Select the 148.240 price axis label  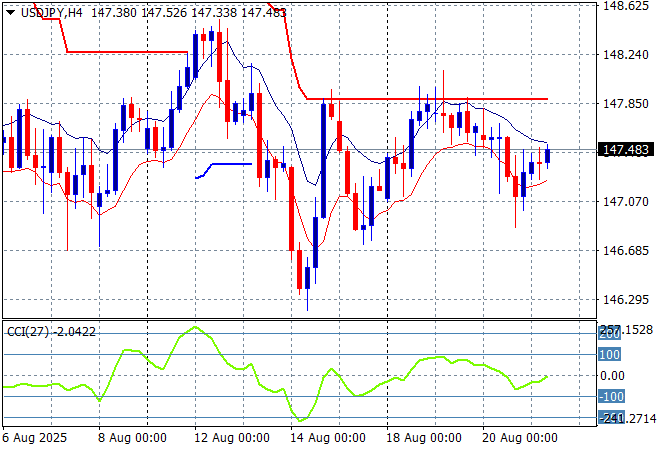coord(626,55)
